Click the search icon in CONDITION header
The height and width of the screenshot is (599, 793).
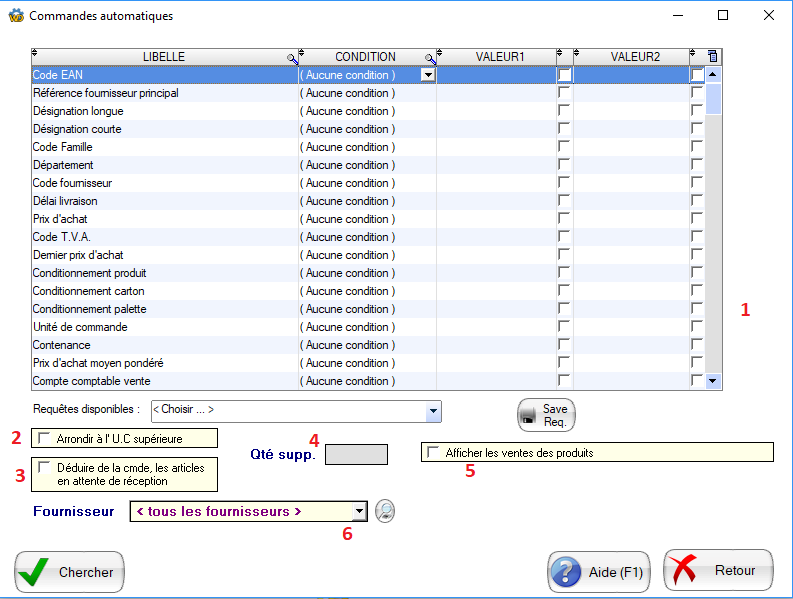pyautogui.click(x=430, y=59)
